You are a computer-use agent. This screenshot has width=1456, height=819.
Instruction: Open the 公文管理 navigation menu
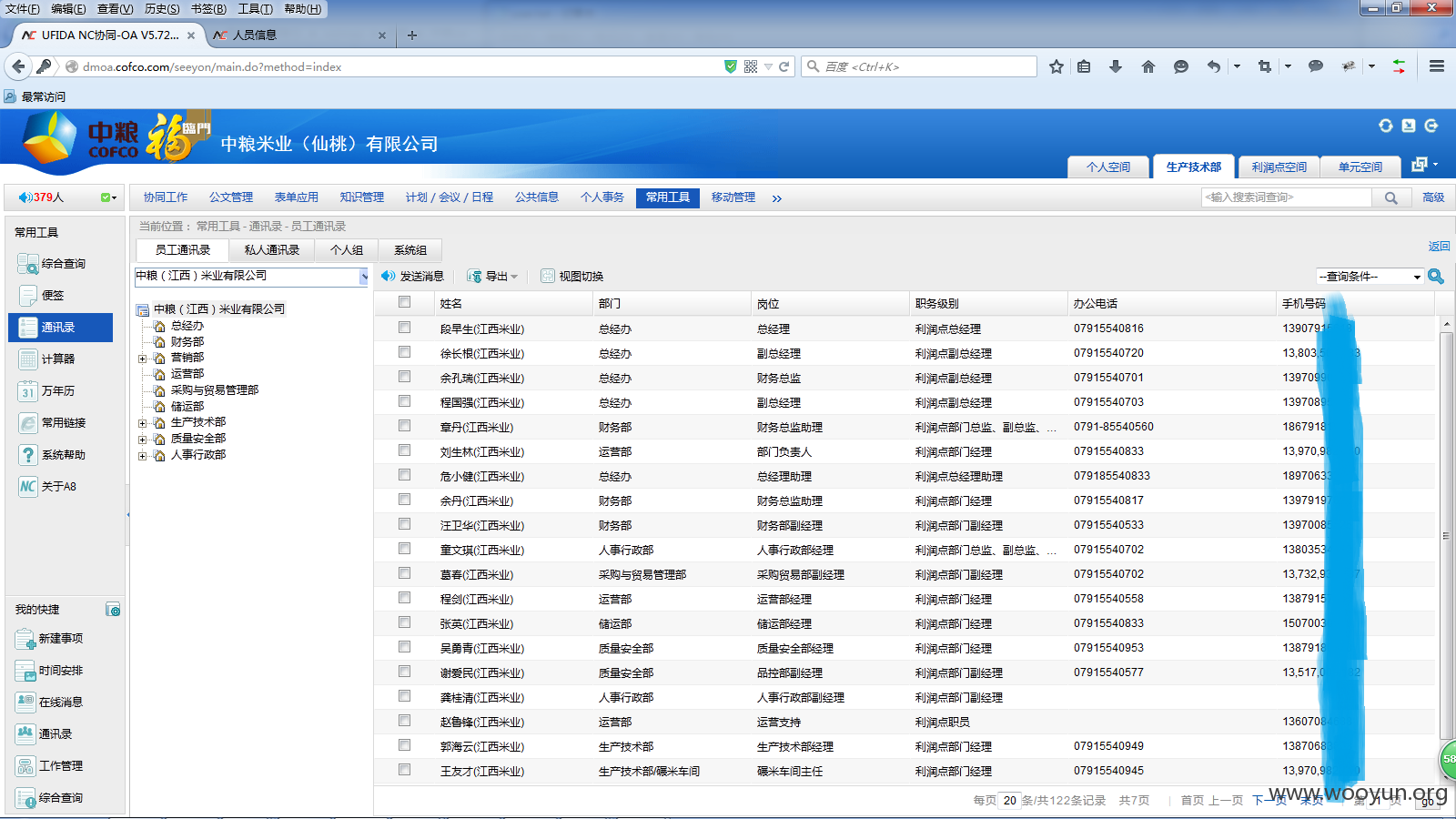click(231, 197)
